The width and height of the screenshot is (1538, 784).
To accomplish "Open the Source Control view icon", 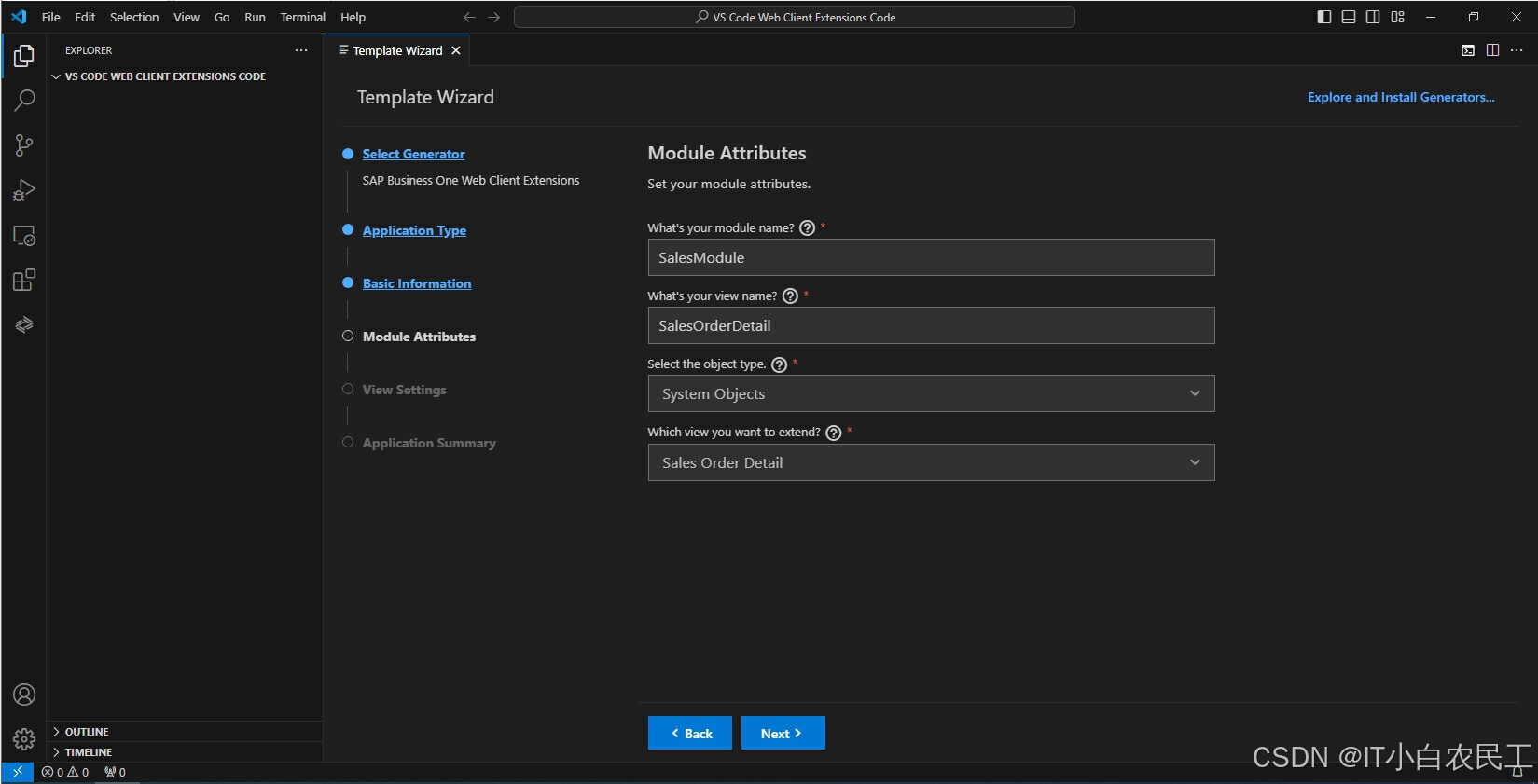I will (x=24, y=145).
